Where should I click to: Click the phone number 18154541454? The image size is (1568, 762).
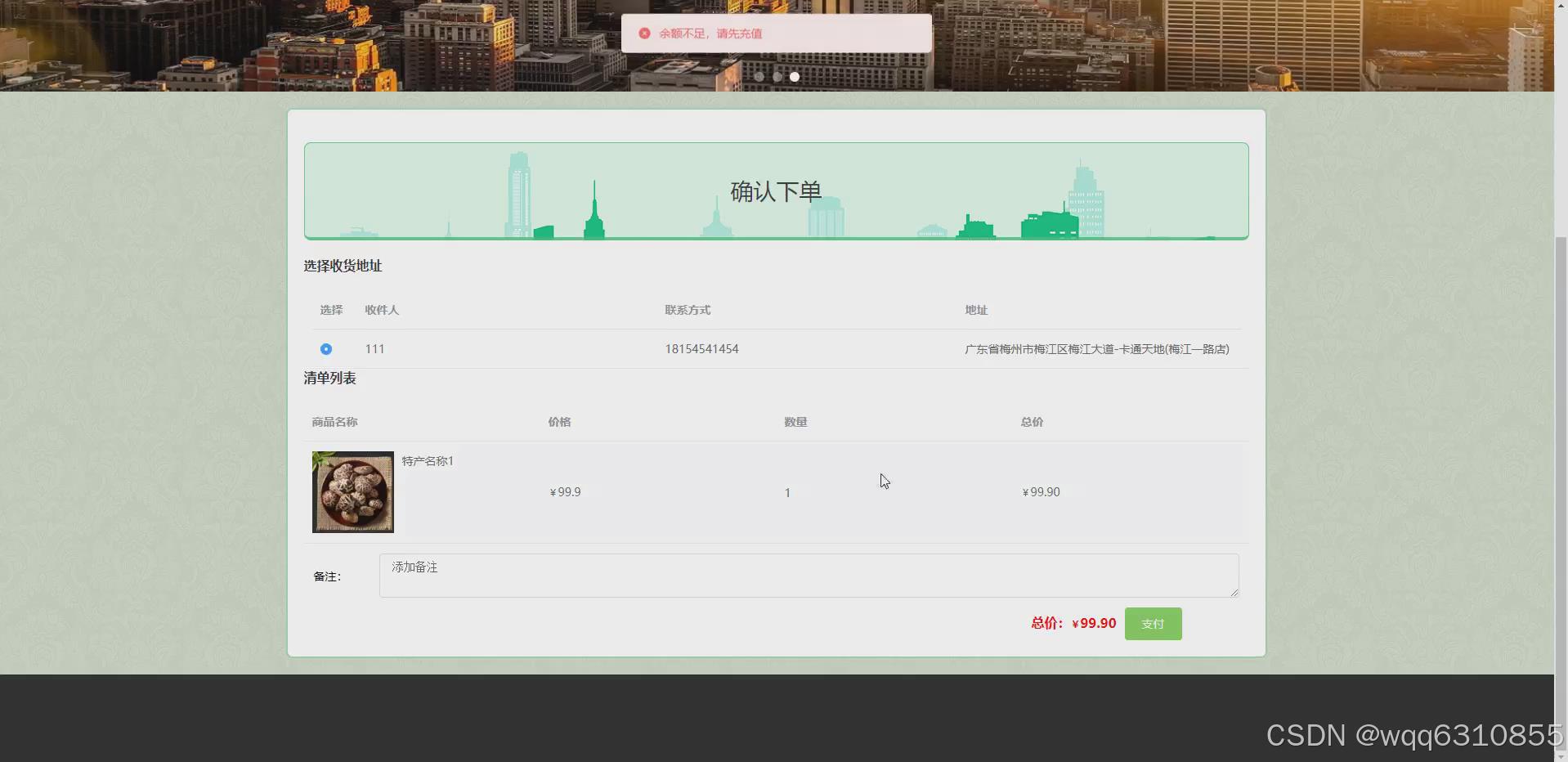tap(701, 349)
